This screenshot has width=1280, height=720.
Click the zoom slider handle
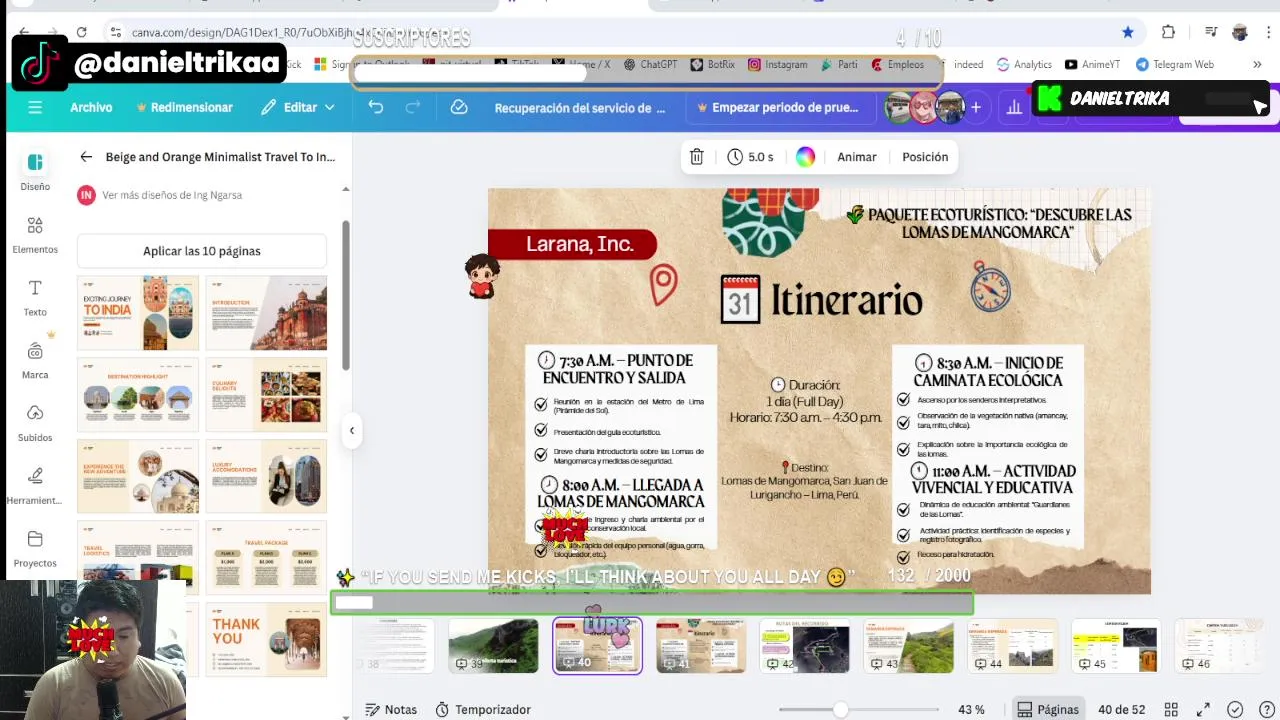click(841, 709)
